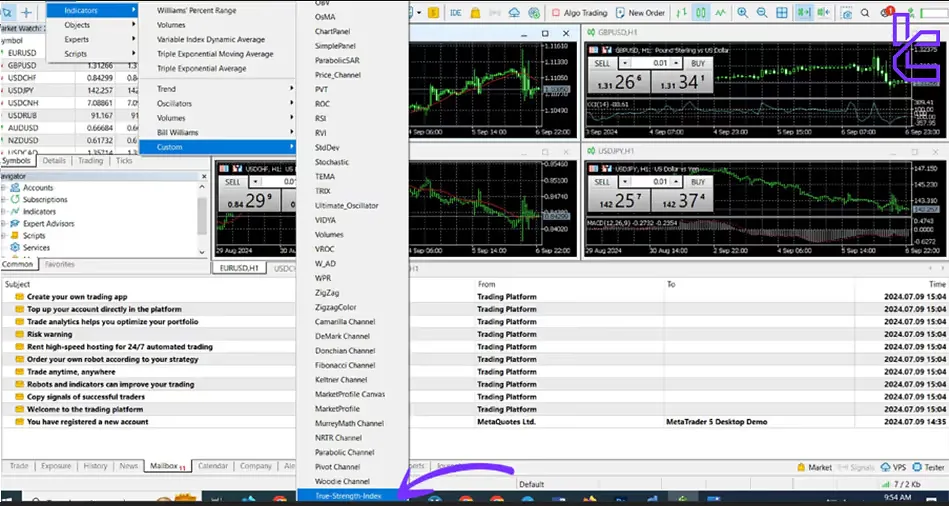949x506 pixels.
Task: Select Keltner Channel in the custom list
Action: (x=341, y=380)
